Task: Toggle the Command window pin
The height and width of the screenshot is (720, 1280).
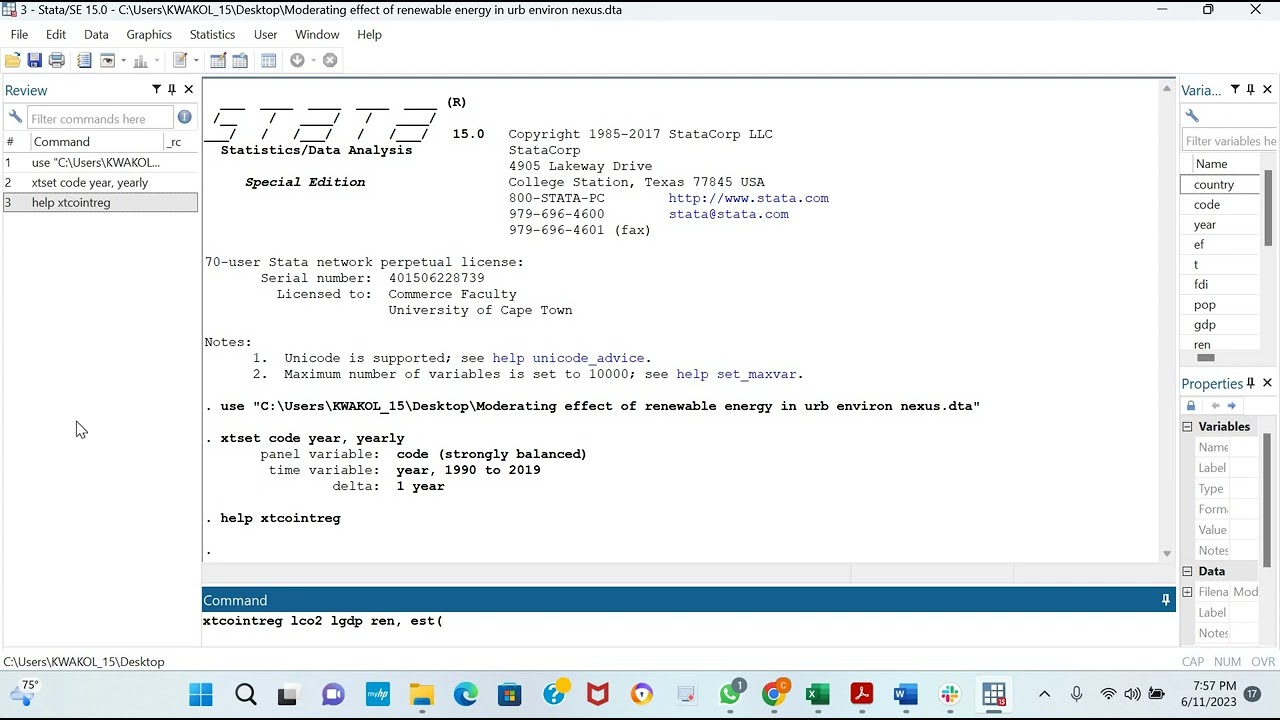Action: [x=1166, y=600]
